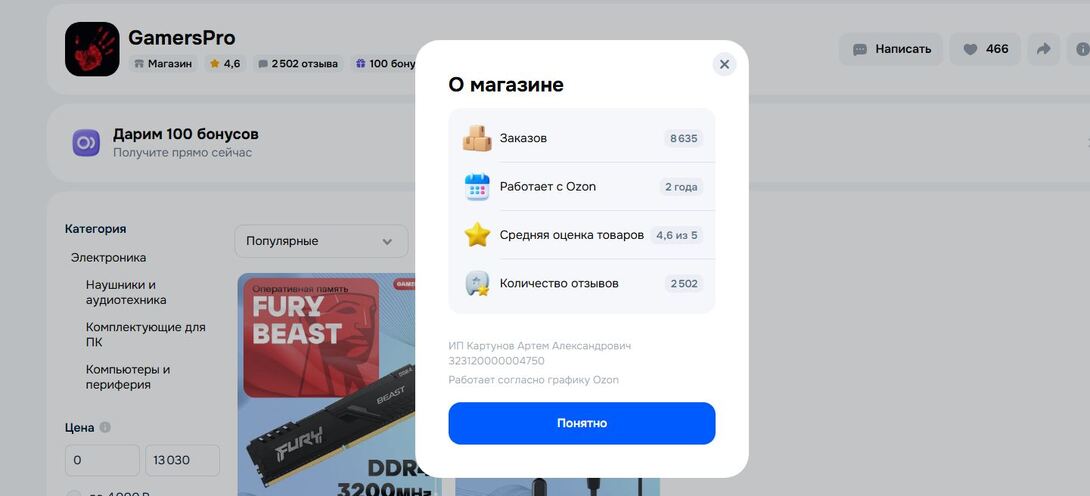Screen dimensions: 1090x496
Task: Click the Количество отзывов chat-star icon
Action: pyautogui.click(x=477, y=283)
